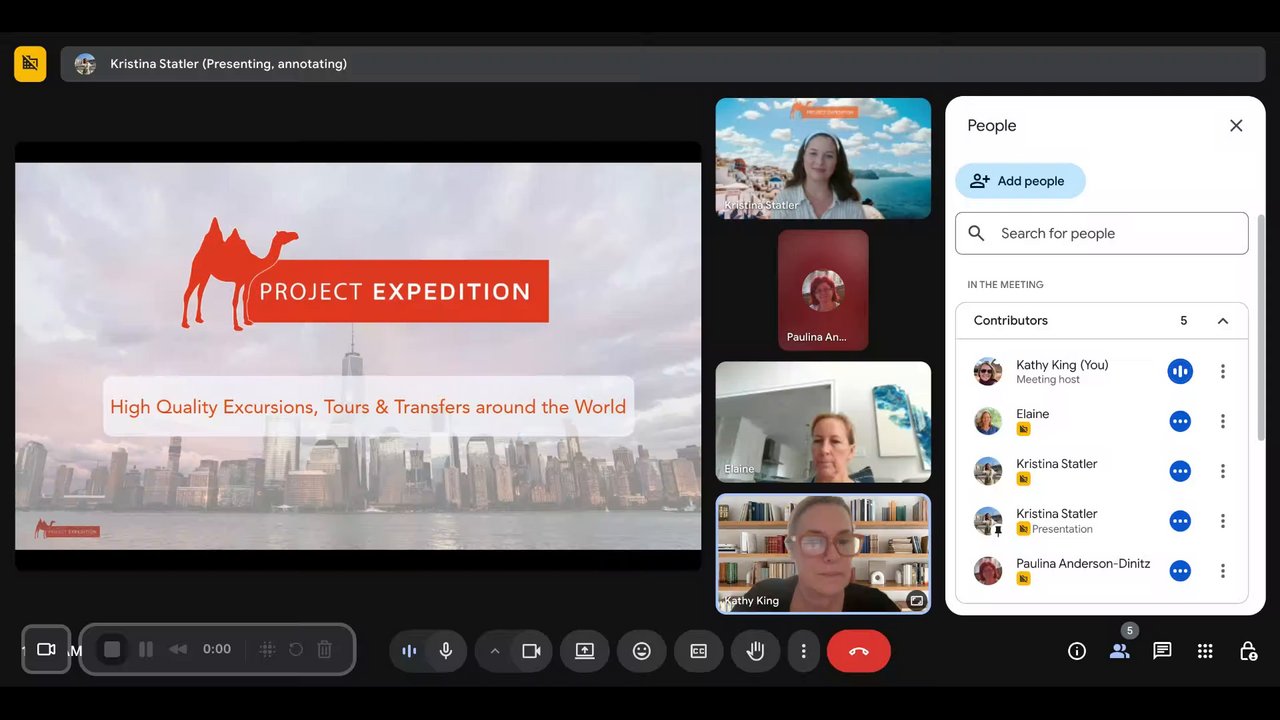Open more actions for Elaine
1280x720 pixels.
1222,421
